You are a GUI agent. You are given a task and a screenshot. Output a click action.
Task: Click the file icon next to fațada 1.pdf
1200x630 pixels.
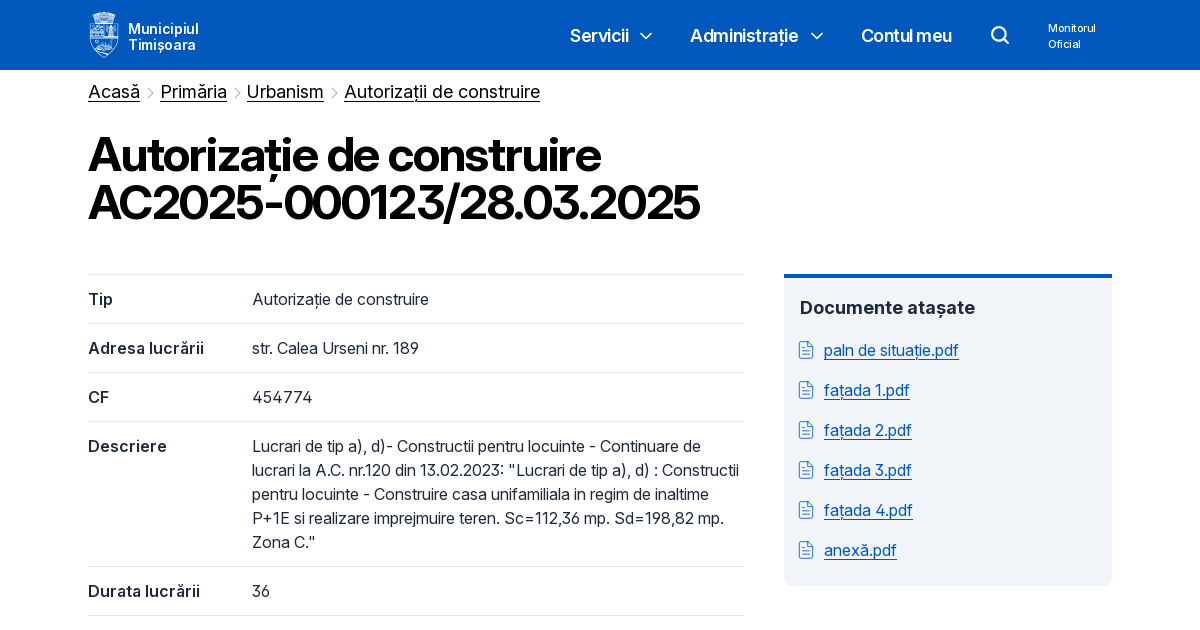(806, 390)
